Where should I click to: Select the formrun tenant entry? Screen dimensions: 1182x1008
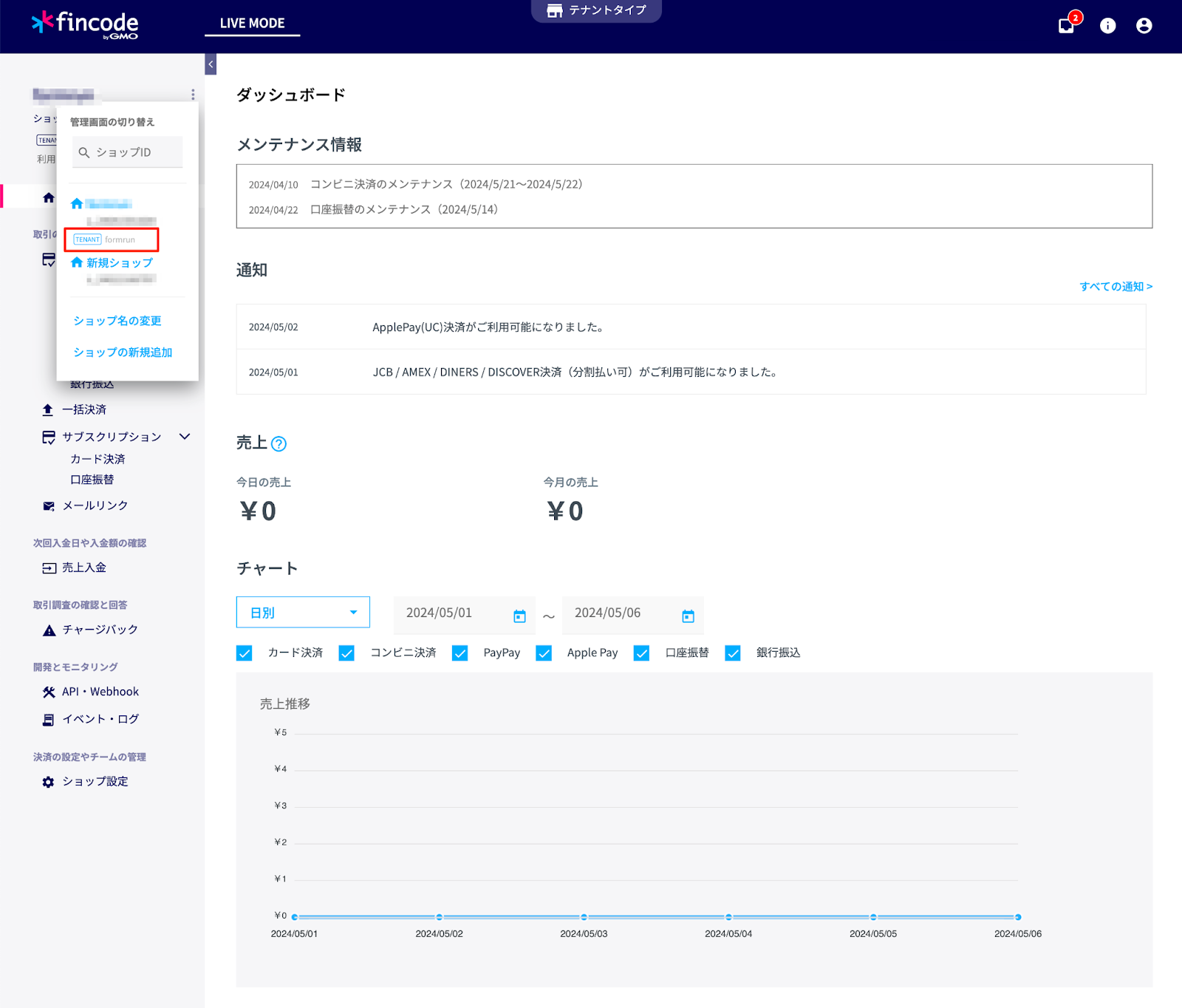point(112,239)
